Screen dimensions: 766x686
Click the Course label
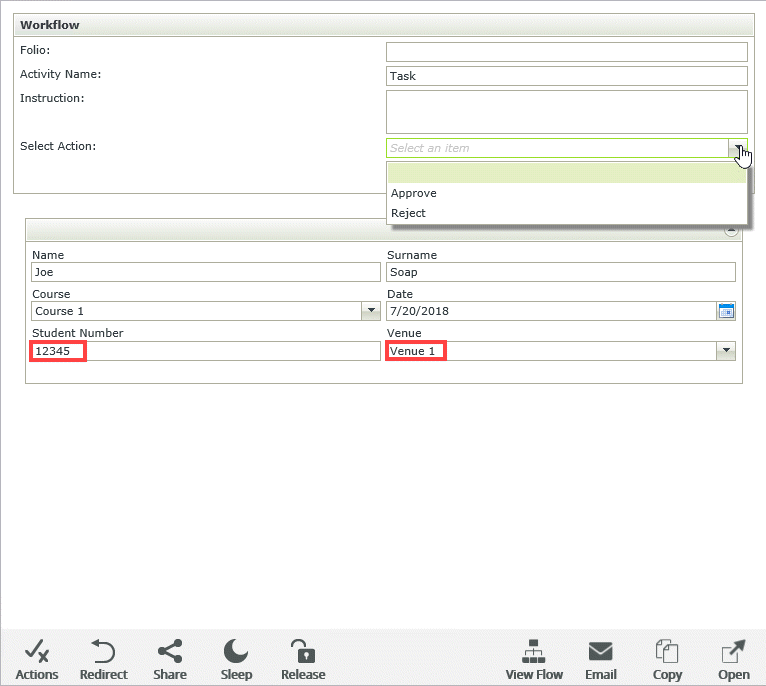pyautogui.click(x=51, y=294)
